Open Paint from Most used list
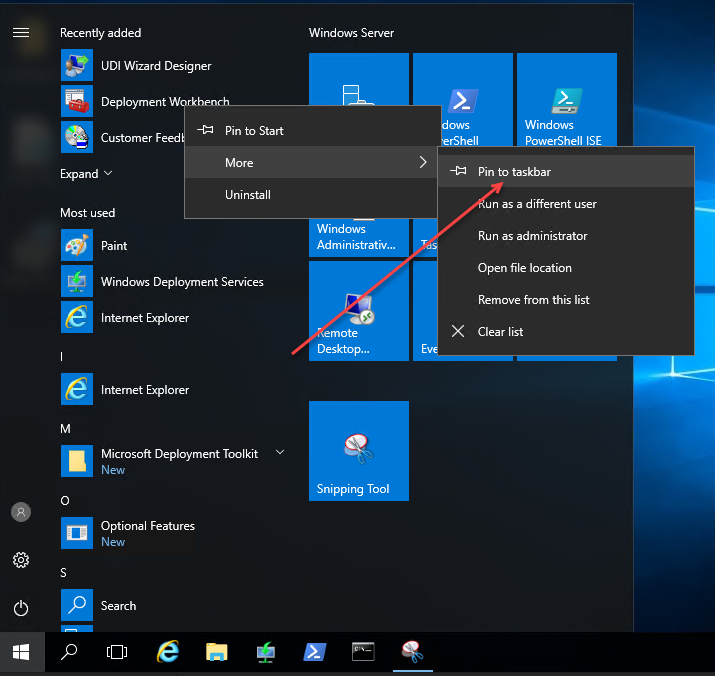The width and height of the screenshot is (715, 676). [x=114, y=246]
